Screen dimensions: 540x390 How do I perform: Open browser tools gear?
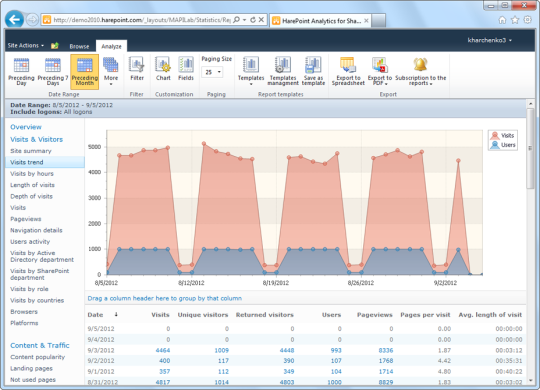coord(527,20)
